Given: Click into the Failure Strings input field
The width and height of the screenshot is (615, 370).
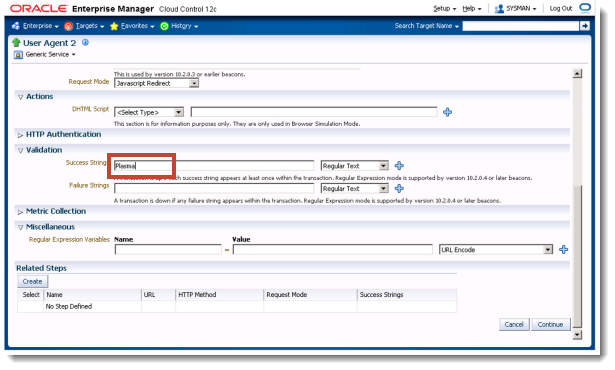Looking at the screenshot, I should (214, 188).
